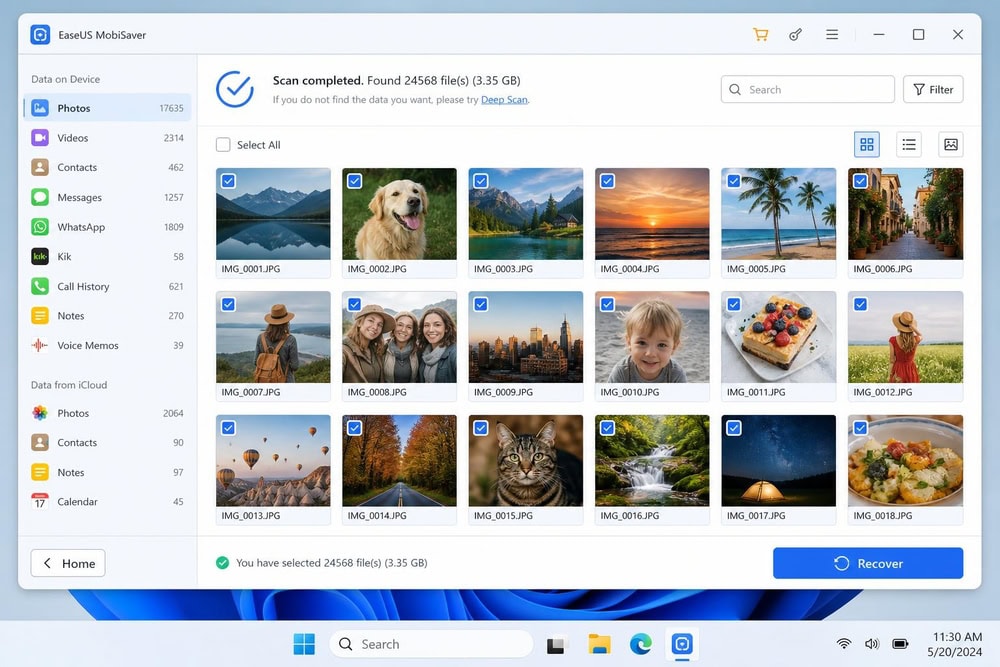The width and height of the screenshot is (1000, 667).
Task: Open the clock showing 11:30 AM
Action: pos(957,644)
